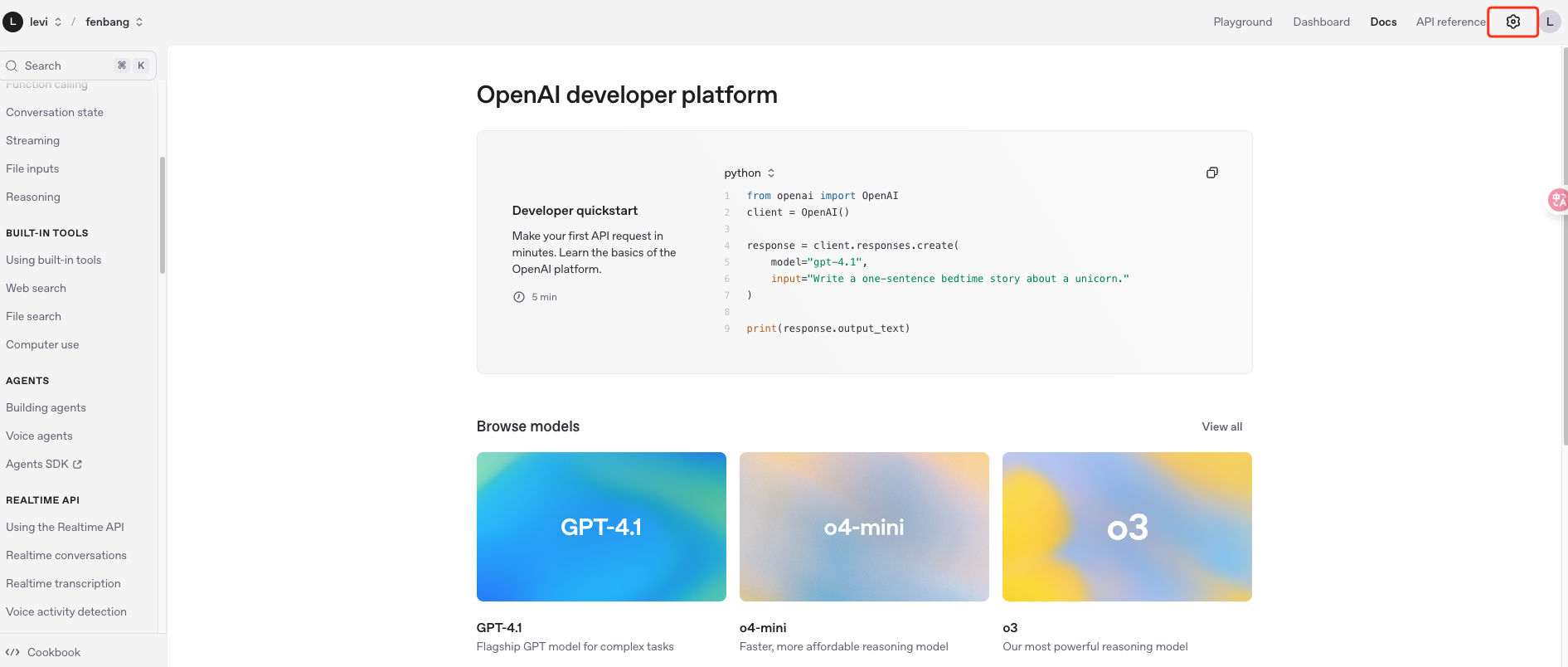1568x667 pixels.
Task: Click the translate floating icon
Action: pos(1558,199)
